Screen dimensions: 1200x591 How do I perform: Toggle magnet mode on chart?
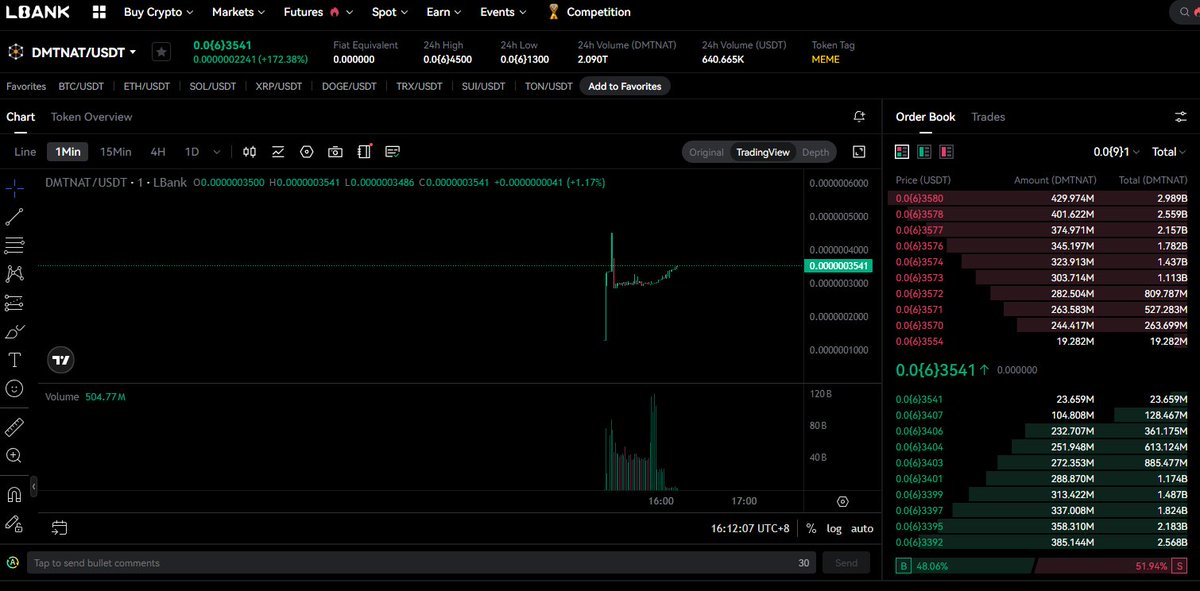(x=14, y=494)
